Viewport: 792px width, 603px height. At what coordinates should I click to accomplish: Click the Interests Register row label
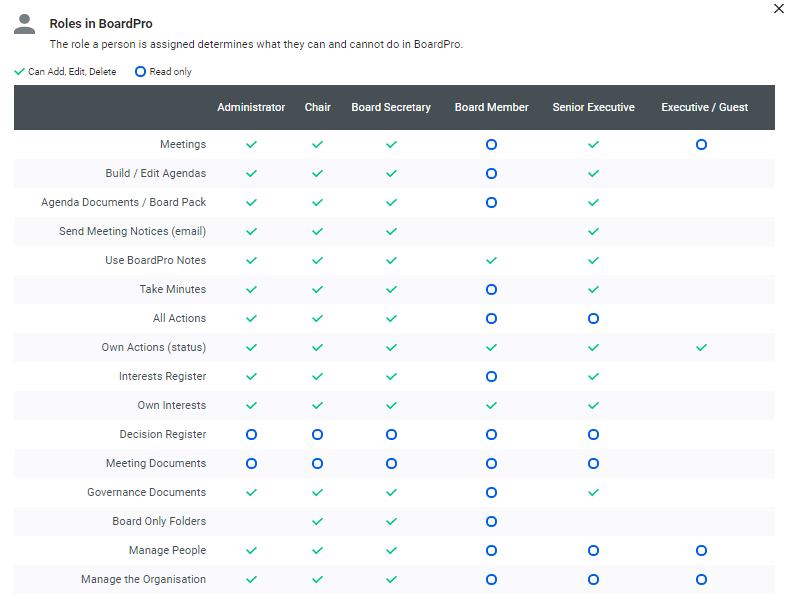click(x=162, y=377)
